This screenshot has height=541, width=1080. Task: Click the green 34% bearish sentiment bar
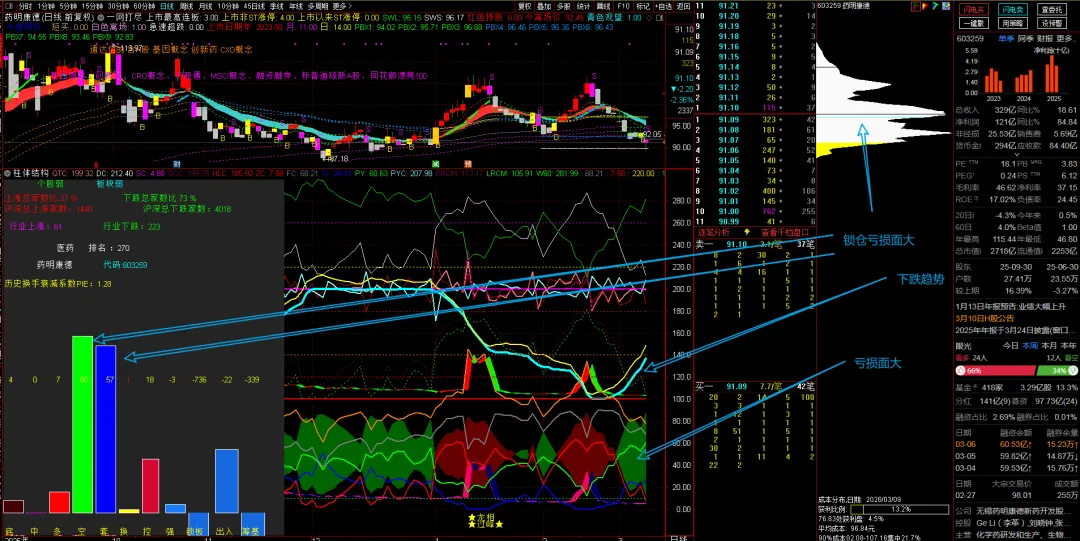[1057, 371]
